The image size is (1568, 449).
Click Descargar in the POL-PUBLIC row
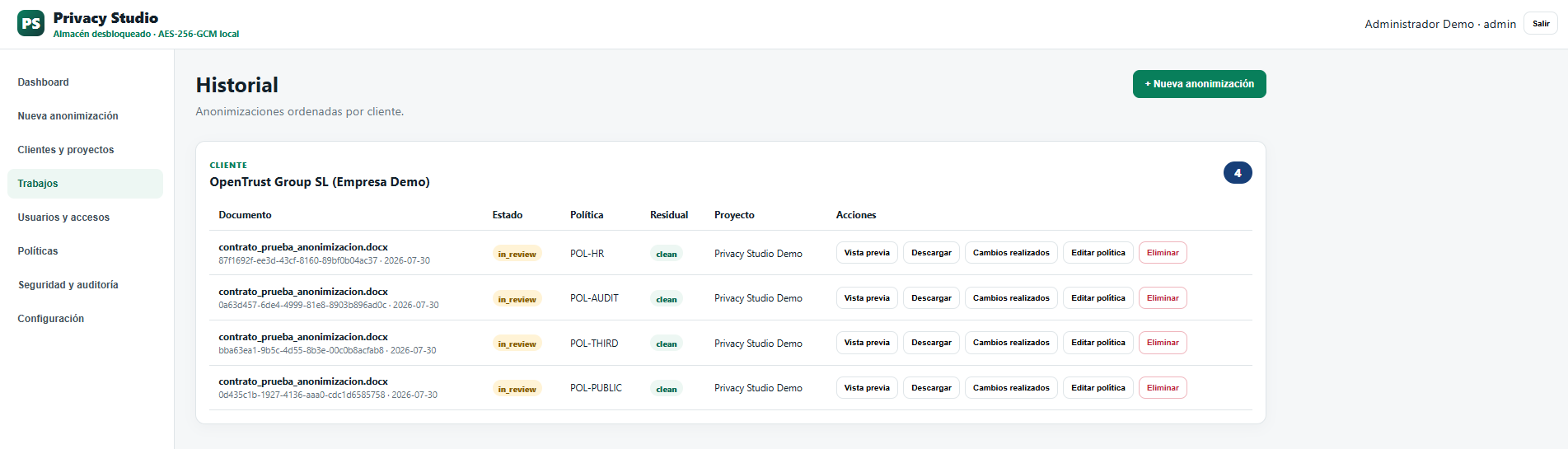(x=931, y=388)
